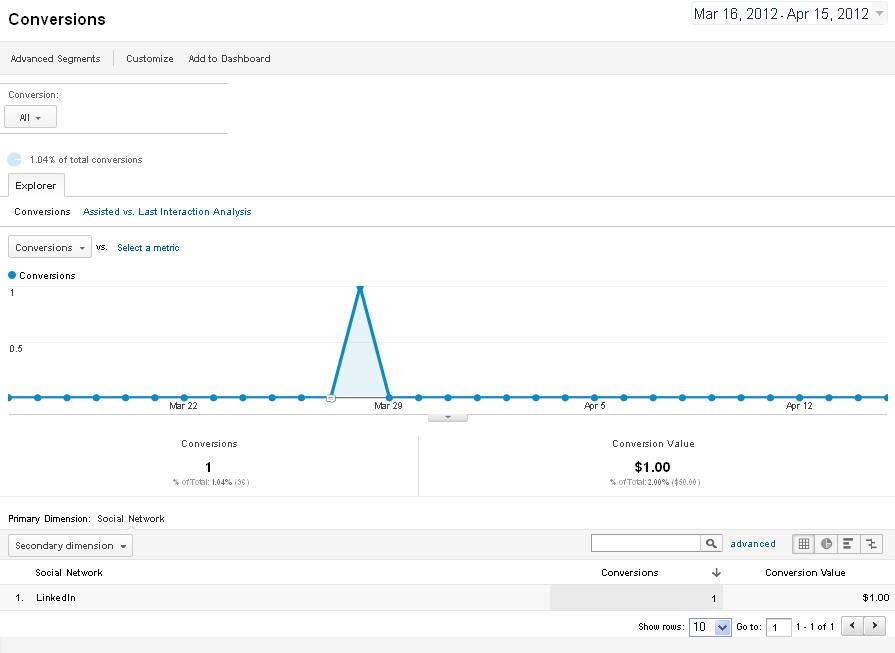The width and height of the screenshot is (895, 653).
Task: Click the Customize button
Action: click(150, 58)
